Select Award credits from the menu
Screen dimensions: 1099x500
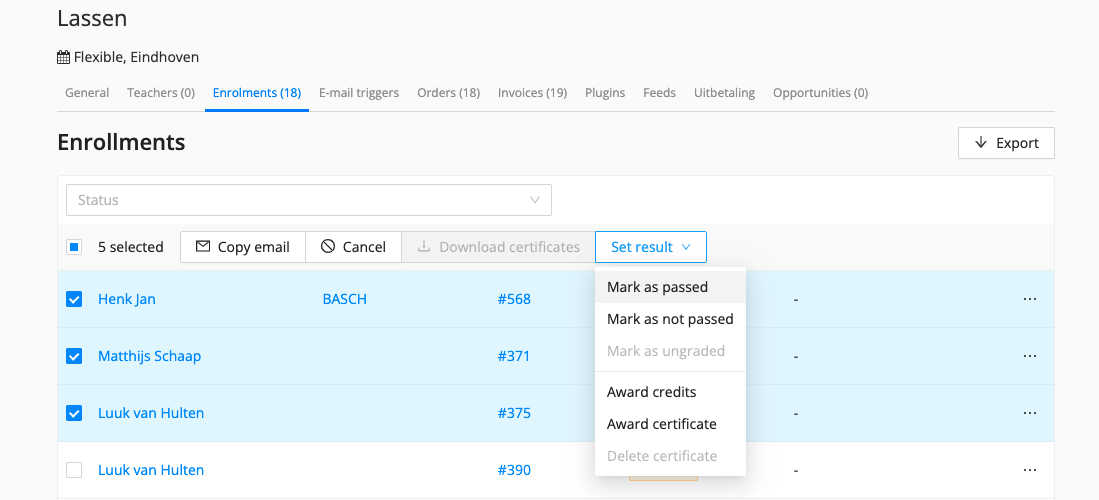click(x=670, y=392)
